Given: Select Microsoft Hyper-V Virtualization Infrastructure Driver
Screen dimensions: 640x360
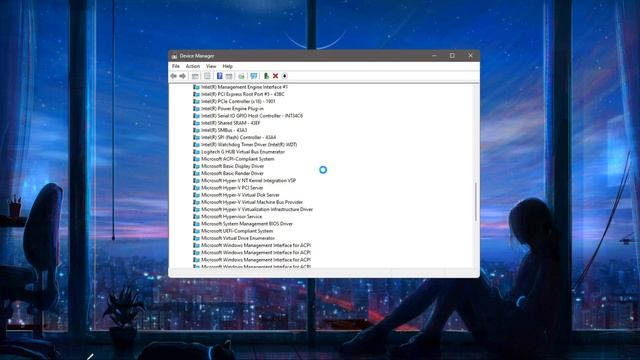Looking at the screenshot, I should pyautogui.click(x=257, y=209).
